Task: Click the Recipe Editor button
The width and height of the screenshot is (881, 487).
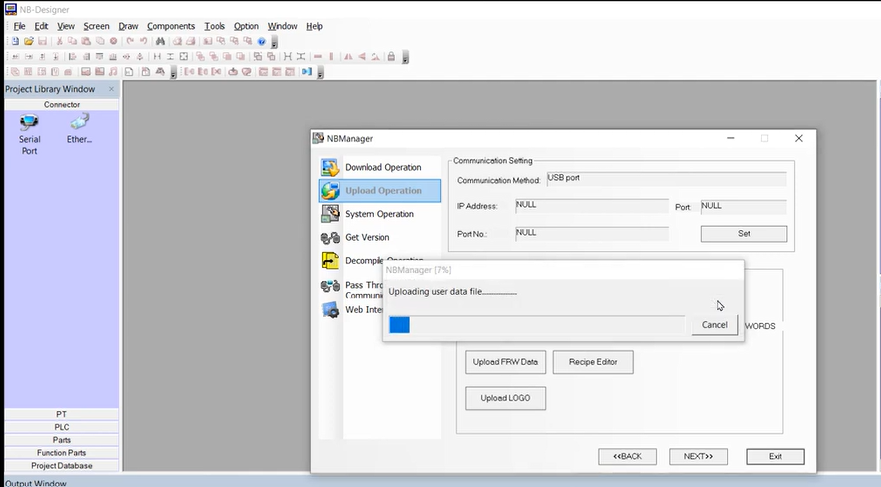Action: (x=593, y=362)
